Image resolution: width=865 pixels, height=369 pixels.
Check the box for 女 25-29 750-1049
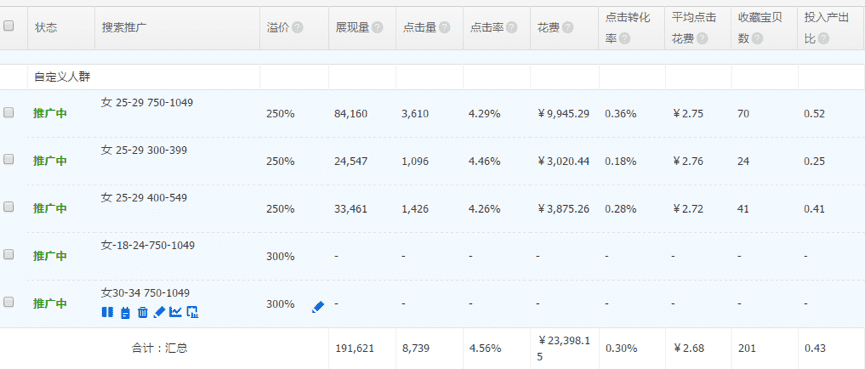8,112
